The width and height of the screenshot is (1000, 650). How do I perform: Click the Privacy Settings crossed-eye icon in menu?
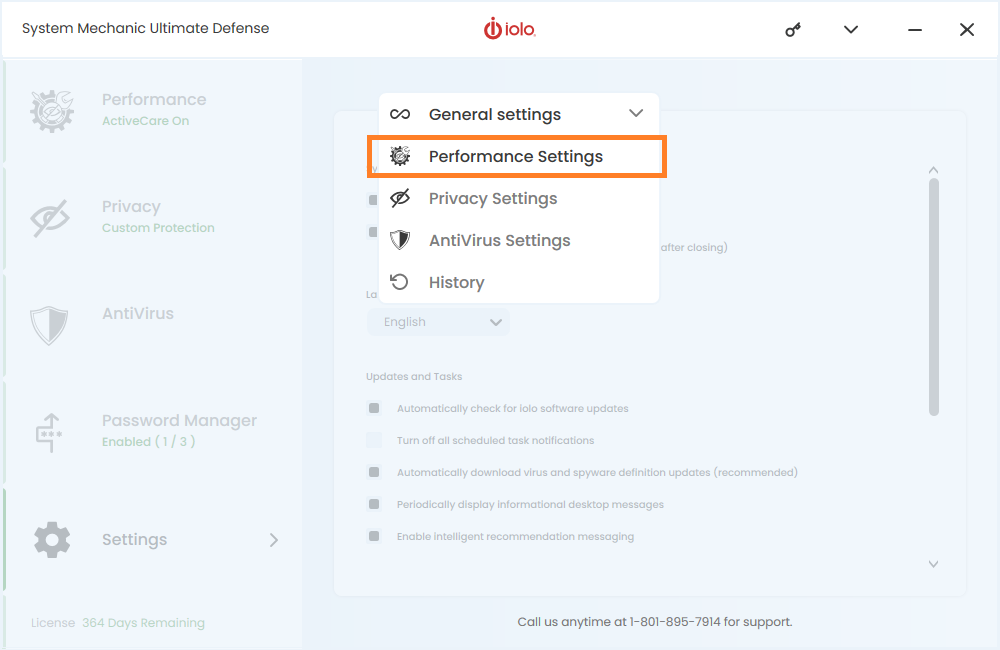pyautogui.click(x=400, y=198)
